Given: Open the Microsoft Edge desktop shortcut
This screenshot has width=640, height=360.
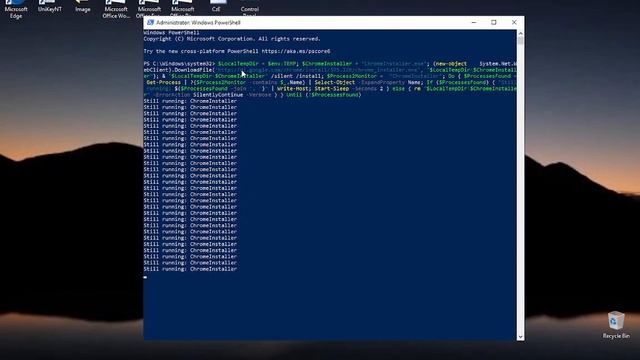Looking at the screenshot, I should click(16, 9).
